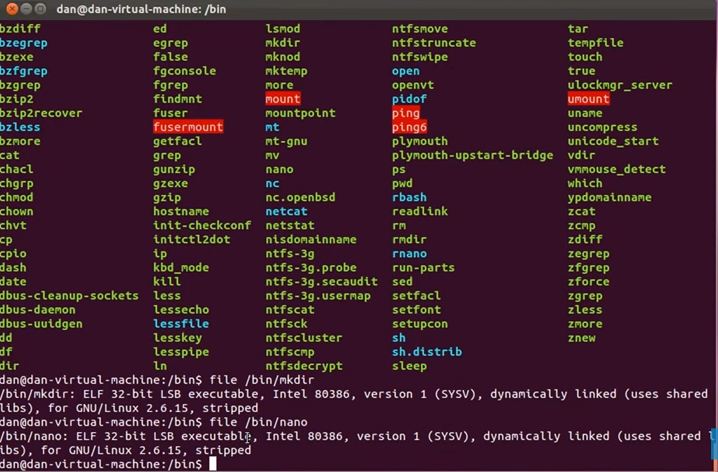Select the 'netcat' entry
The image size is (718, 472).
286,212
